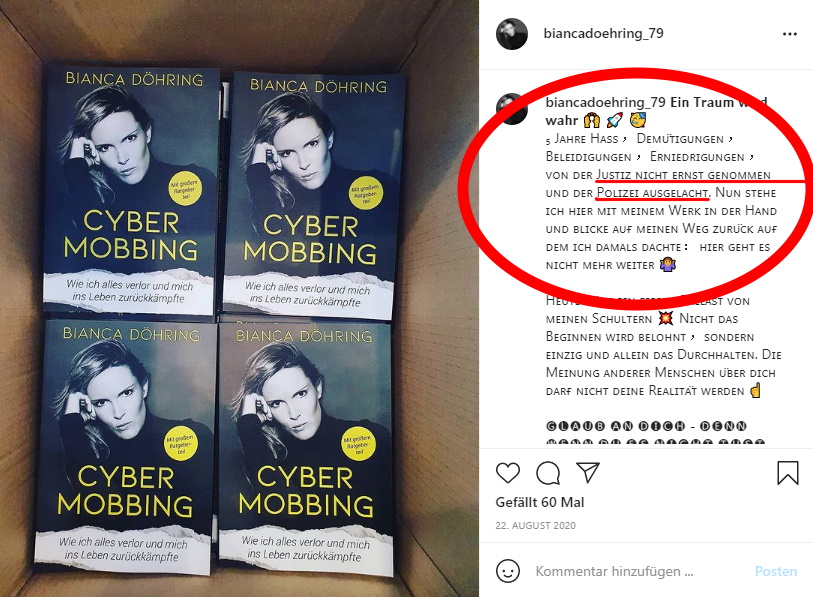Viewport: 813px width, 597px height.
Task: Open emoji picker smiley icon
Action: pyautogui.click(x=508, y=571)
